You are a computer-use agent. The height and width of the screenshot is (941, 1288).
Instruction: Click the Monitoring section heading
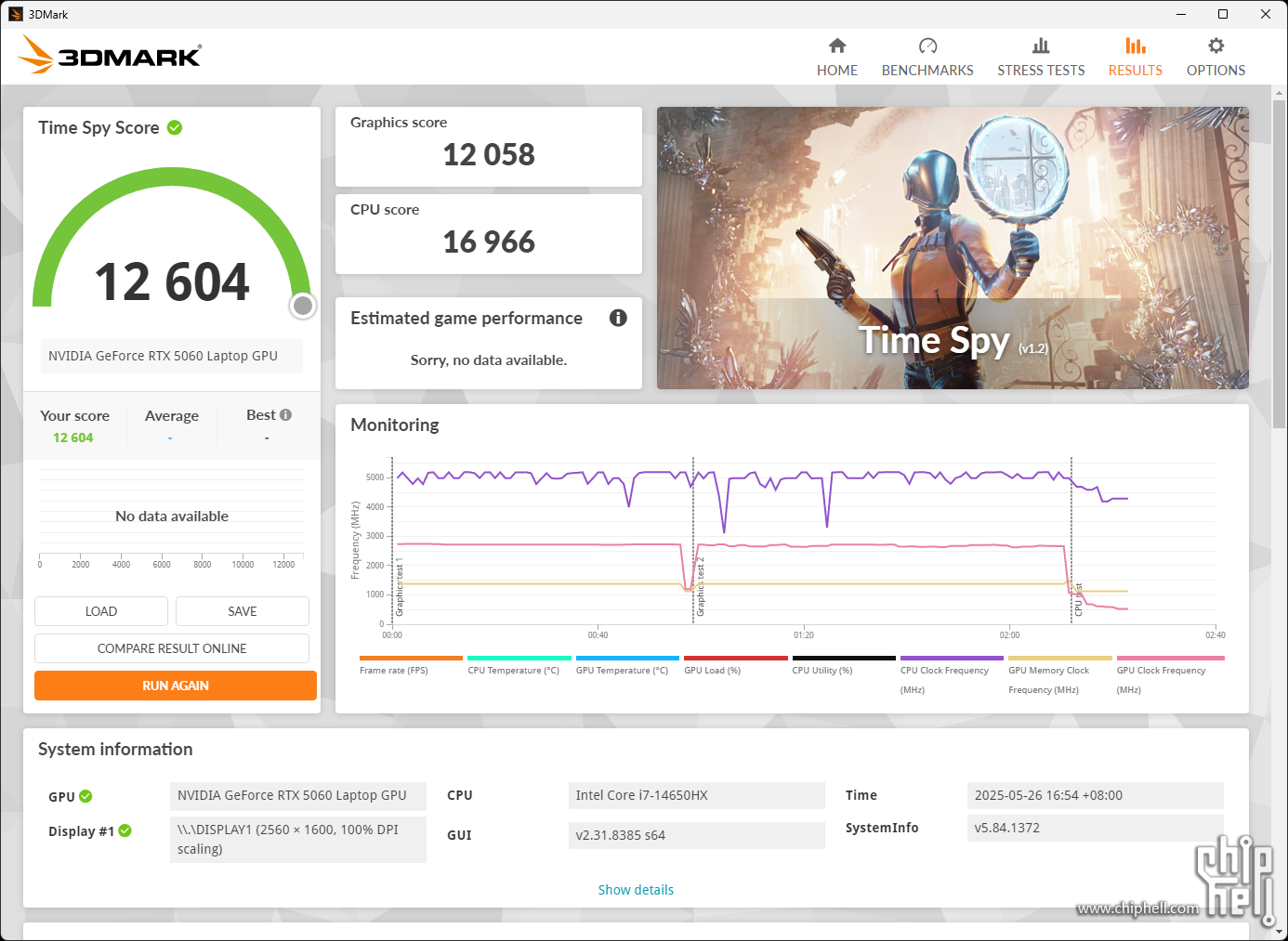395,425
